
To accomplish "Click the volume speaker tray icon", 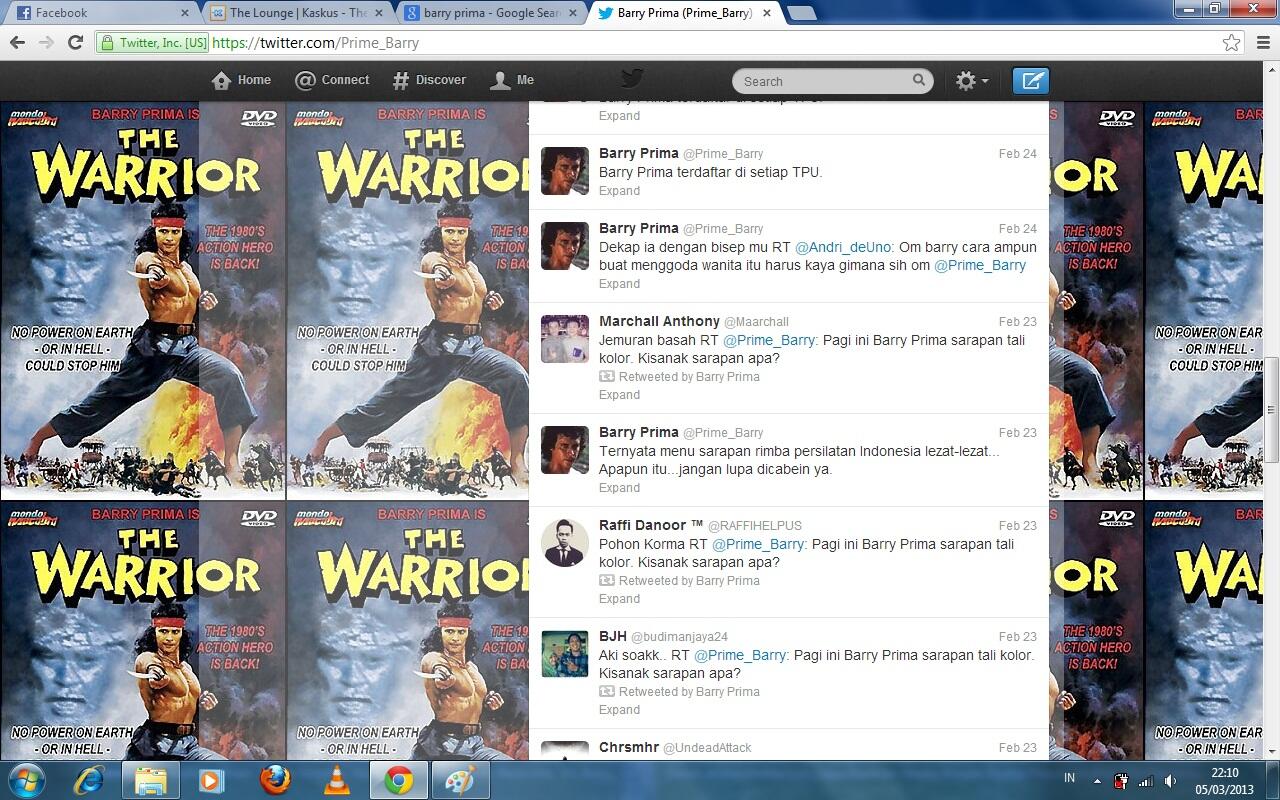I will 1170,780.
